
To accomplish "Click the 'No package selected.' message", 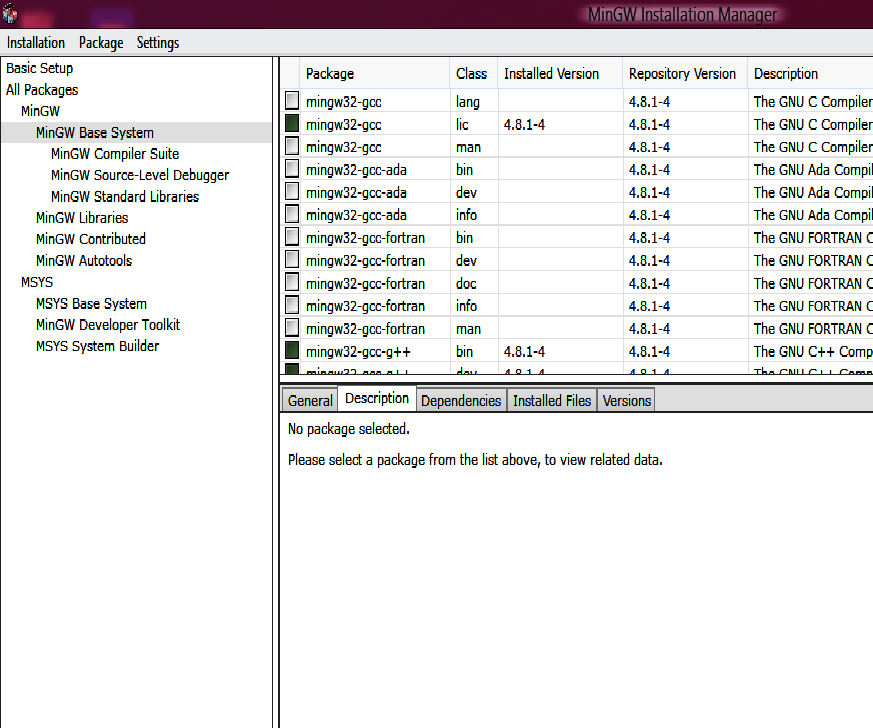I will [349, 429].
